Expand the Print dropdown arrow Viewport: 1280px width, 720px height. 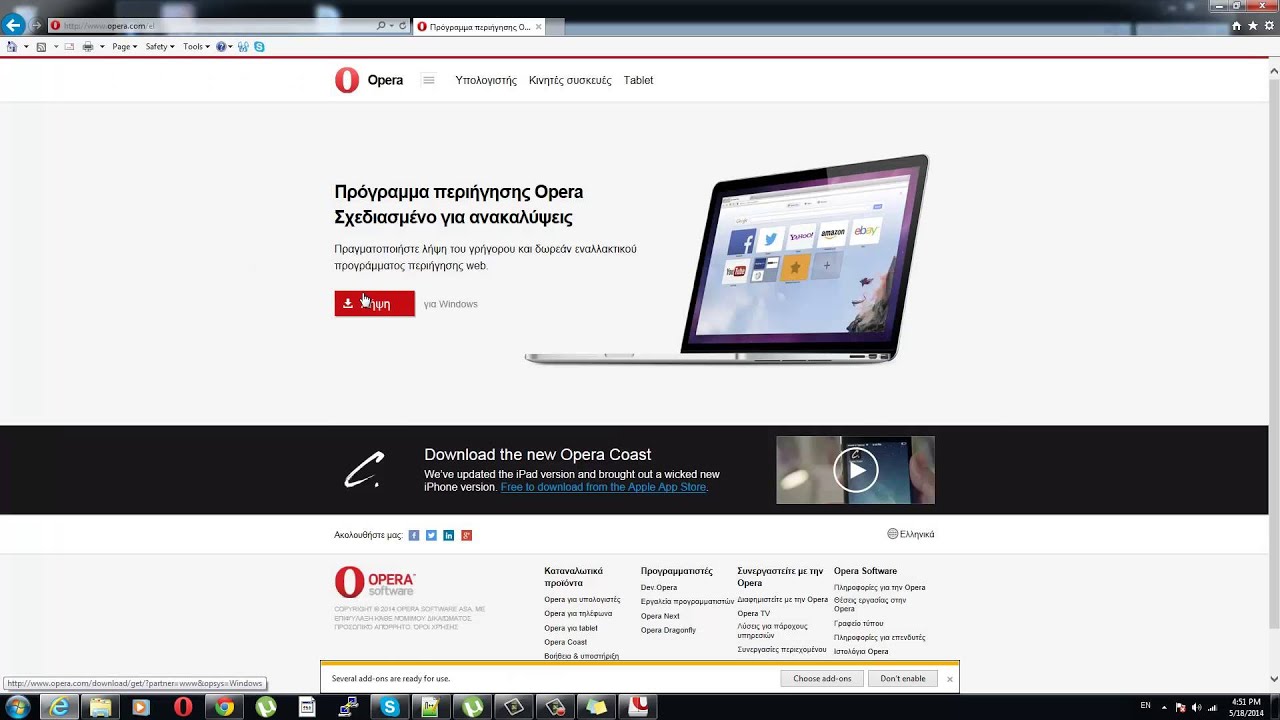click(101, 47)
